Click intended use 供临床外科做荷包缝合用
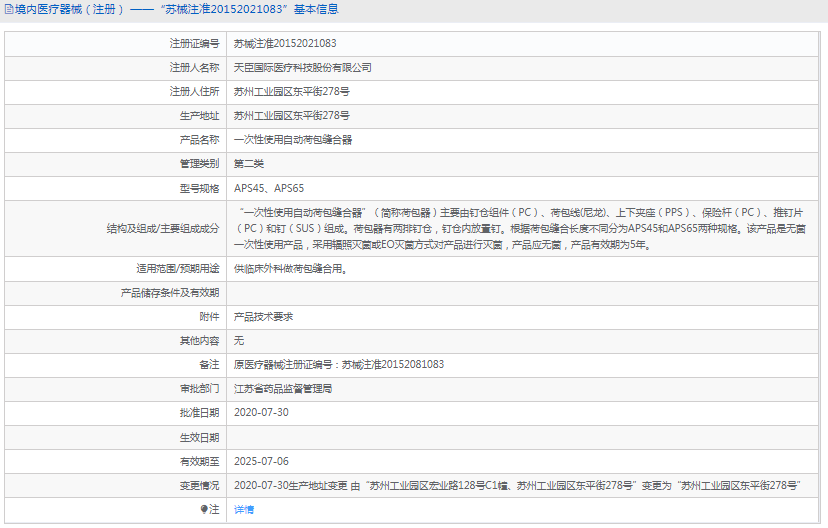The width and height of the screenshot is (828, 528). [290, 269]
